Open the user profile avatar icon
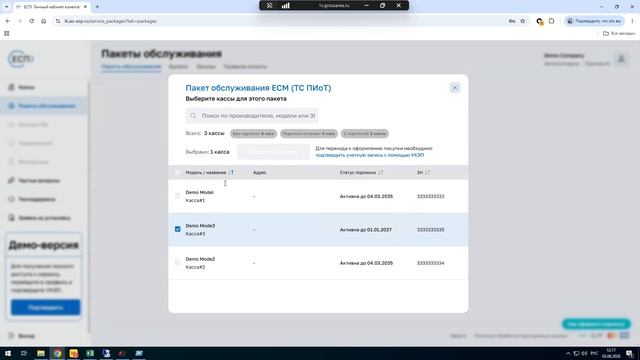This screenshot has height=360, width=640. pyautogui.click(x=621, y=59)
